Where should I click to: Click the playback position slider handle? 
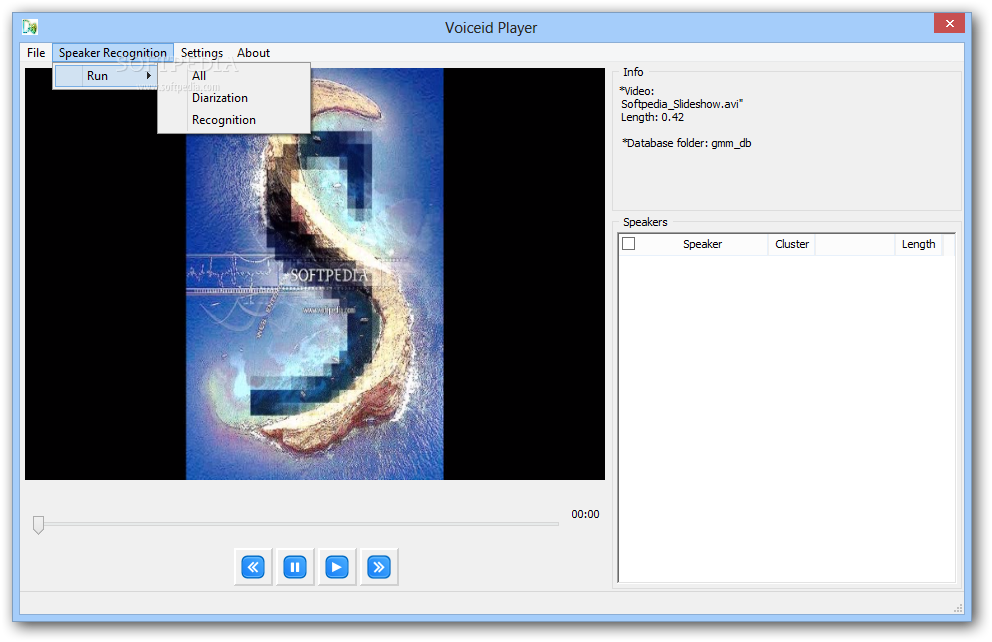coord(39,524)
